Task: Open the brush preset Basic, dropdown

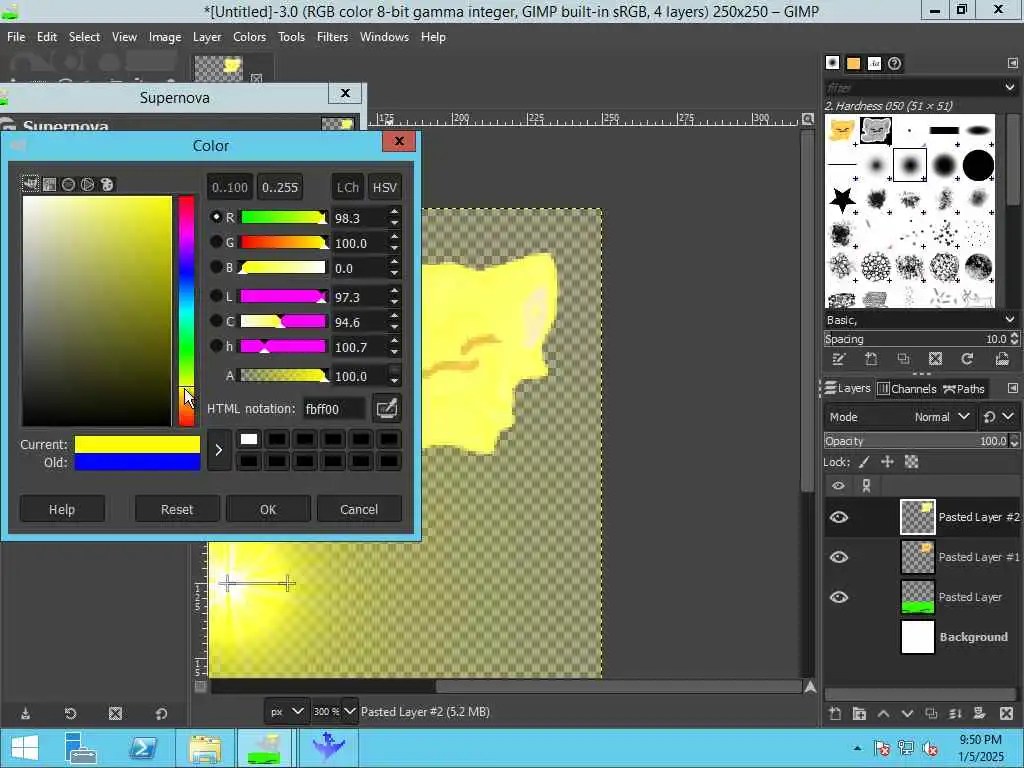Action: tap(921, 320)
